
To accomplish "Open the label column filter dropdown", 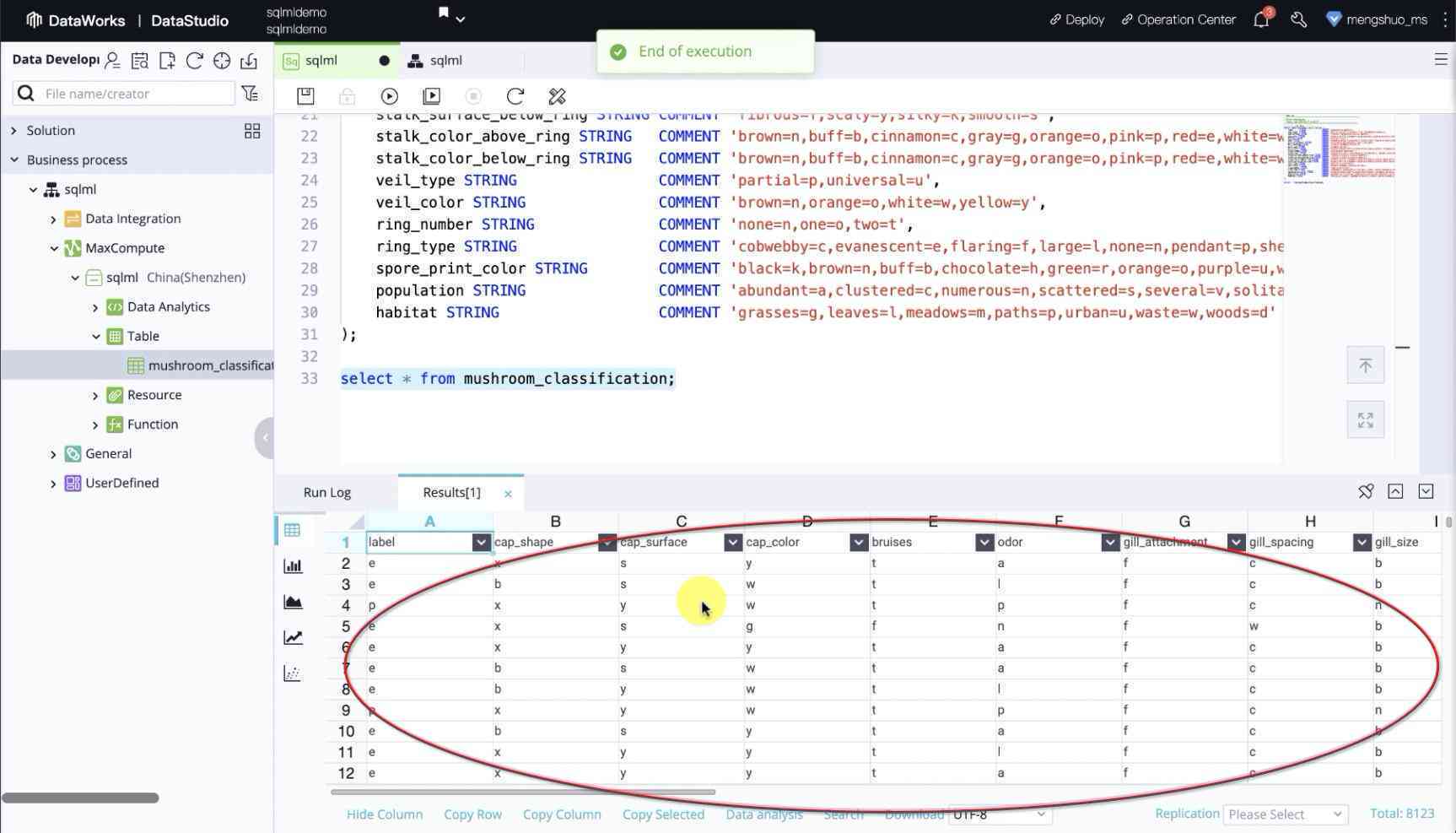I will tap(481, 543).
